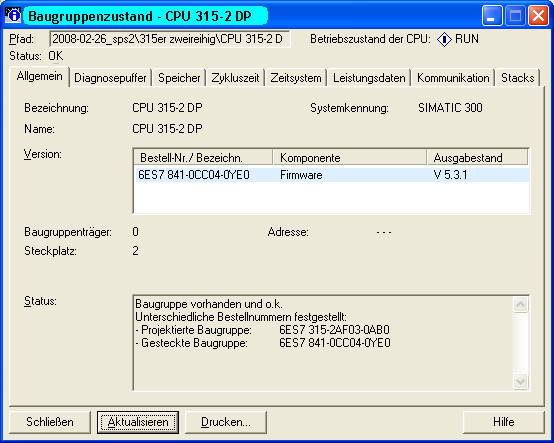The height and width of the screenshot is (443, 554).
Task: View the Stacks tab
Action: point(518,78)
